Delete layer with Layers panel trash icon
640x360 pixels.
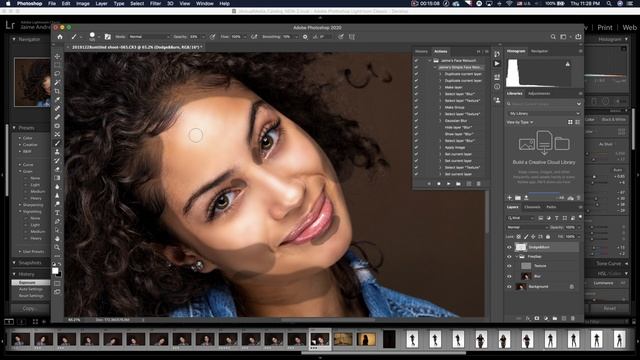click(573, 318)
